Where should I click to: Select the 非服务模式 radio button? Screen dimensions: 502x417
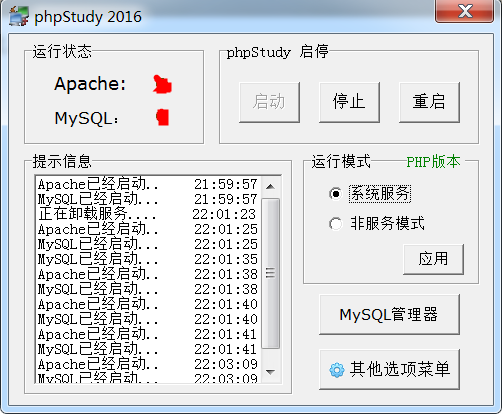335,224
